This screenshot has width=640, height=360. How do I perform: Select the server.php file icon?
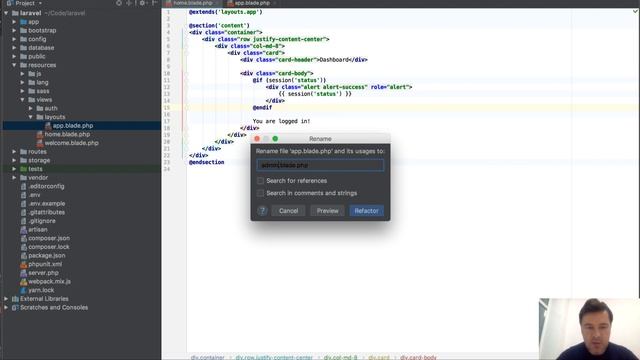(24, 273)
